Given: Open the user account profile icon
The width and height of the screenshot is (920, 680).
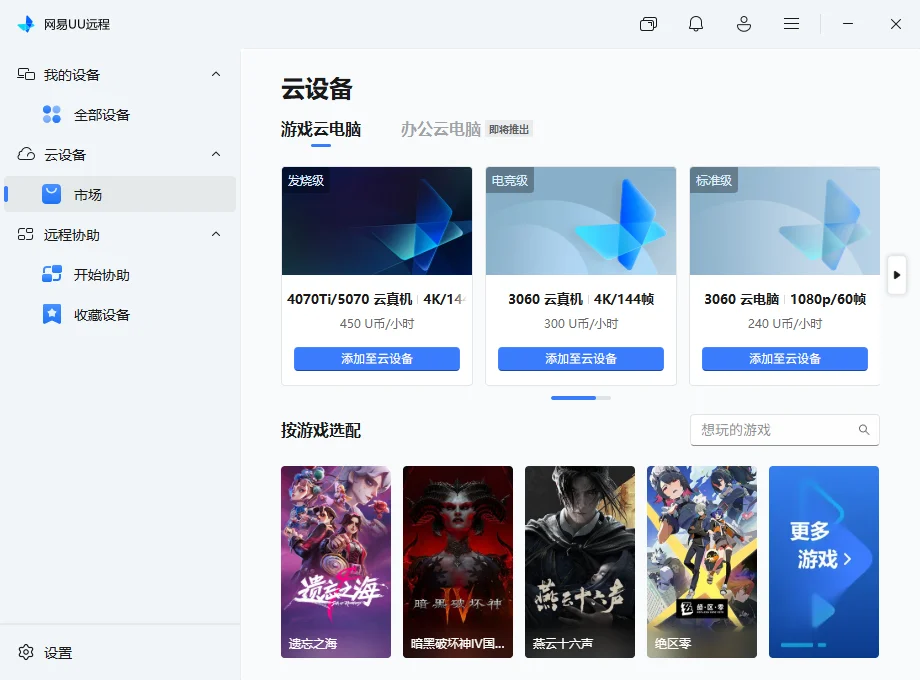Looking at the screenshot, I should point(744,24).
